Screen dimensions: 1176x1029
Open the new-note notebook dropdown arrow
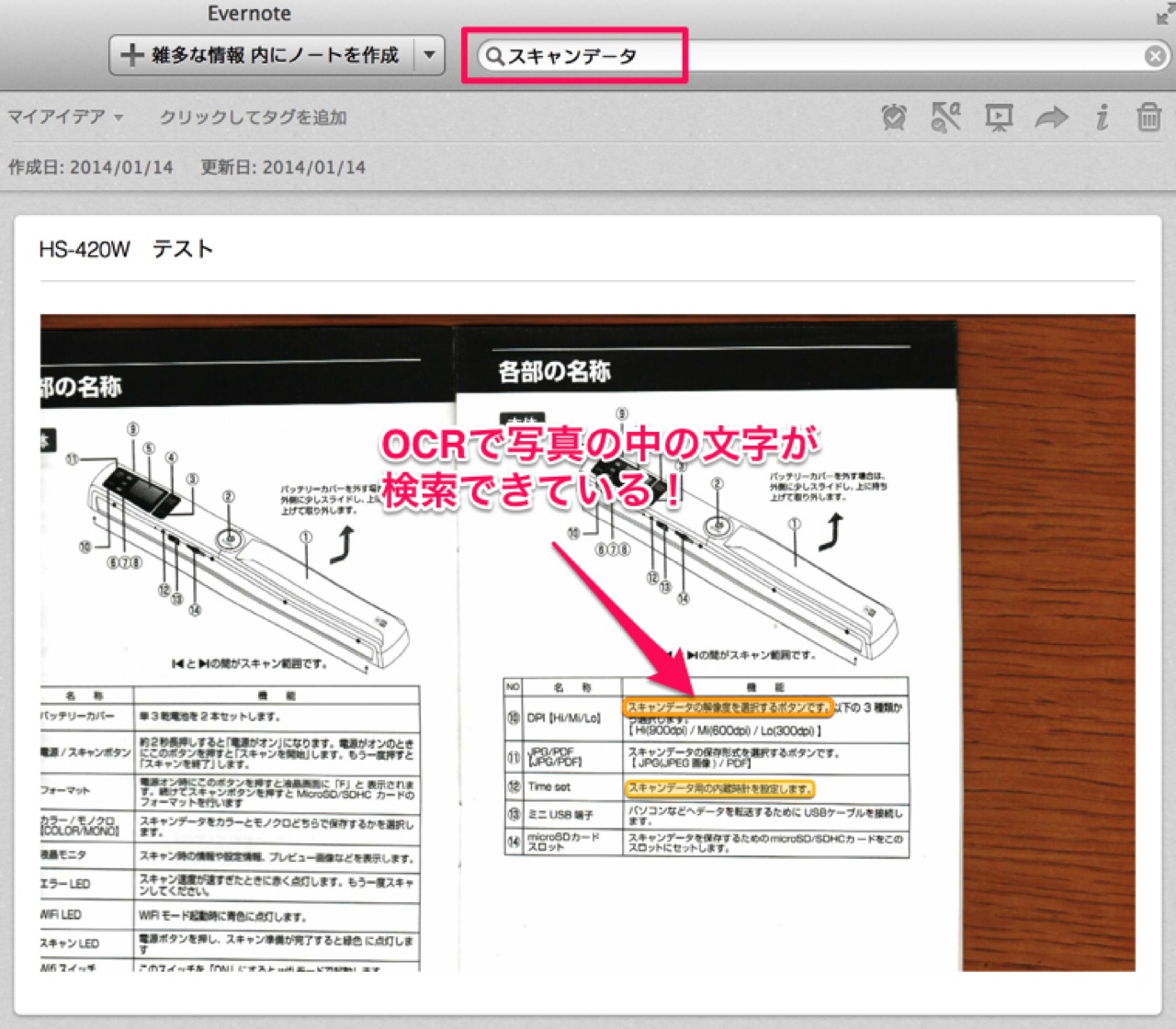coord(429,56)
